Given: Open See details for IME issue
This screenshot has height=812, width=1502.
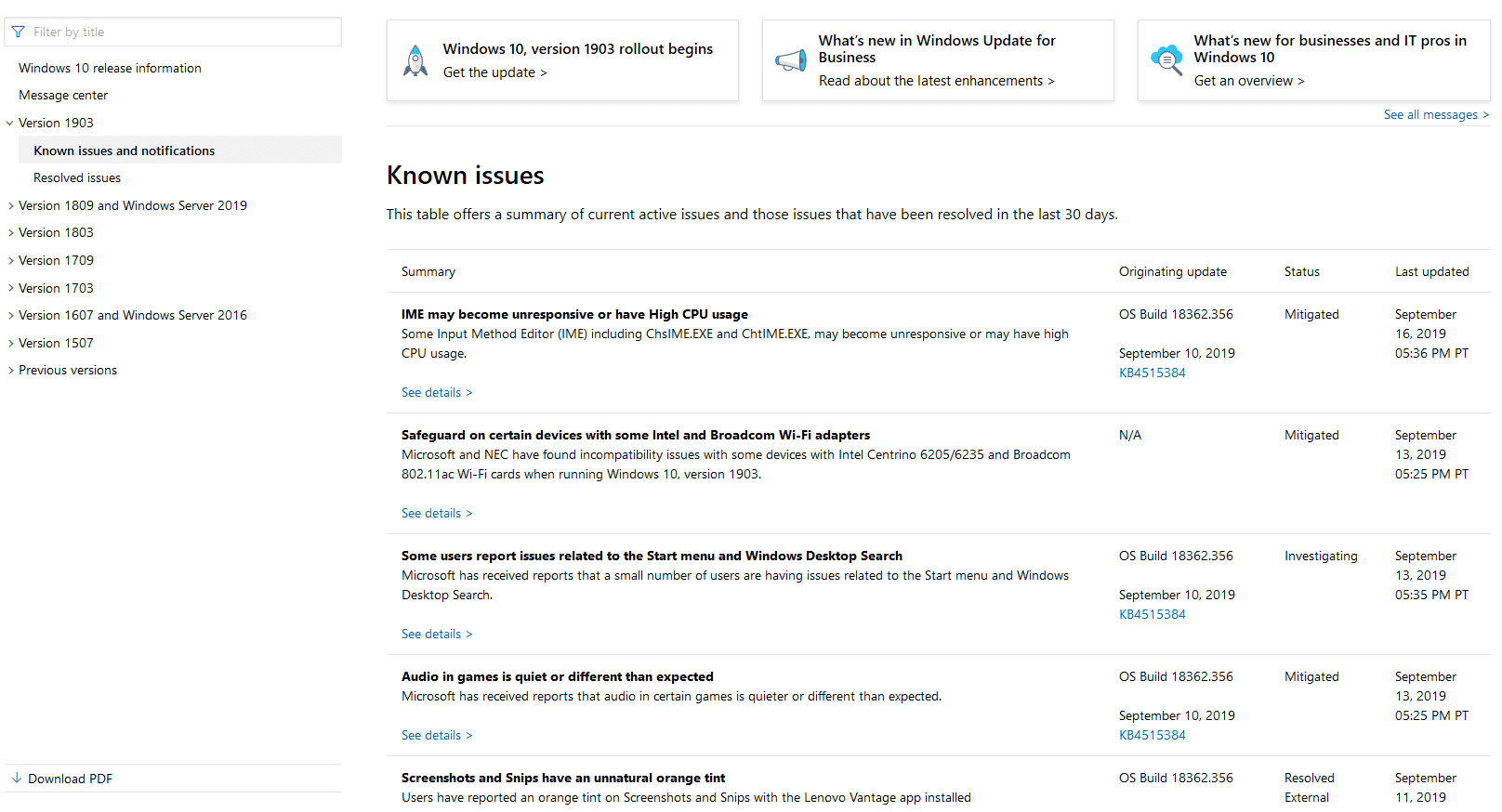Looking at the screenshot, I should click(x=436, y=393).
